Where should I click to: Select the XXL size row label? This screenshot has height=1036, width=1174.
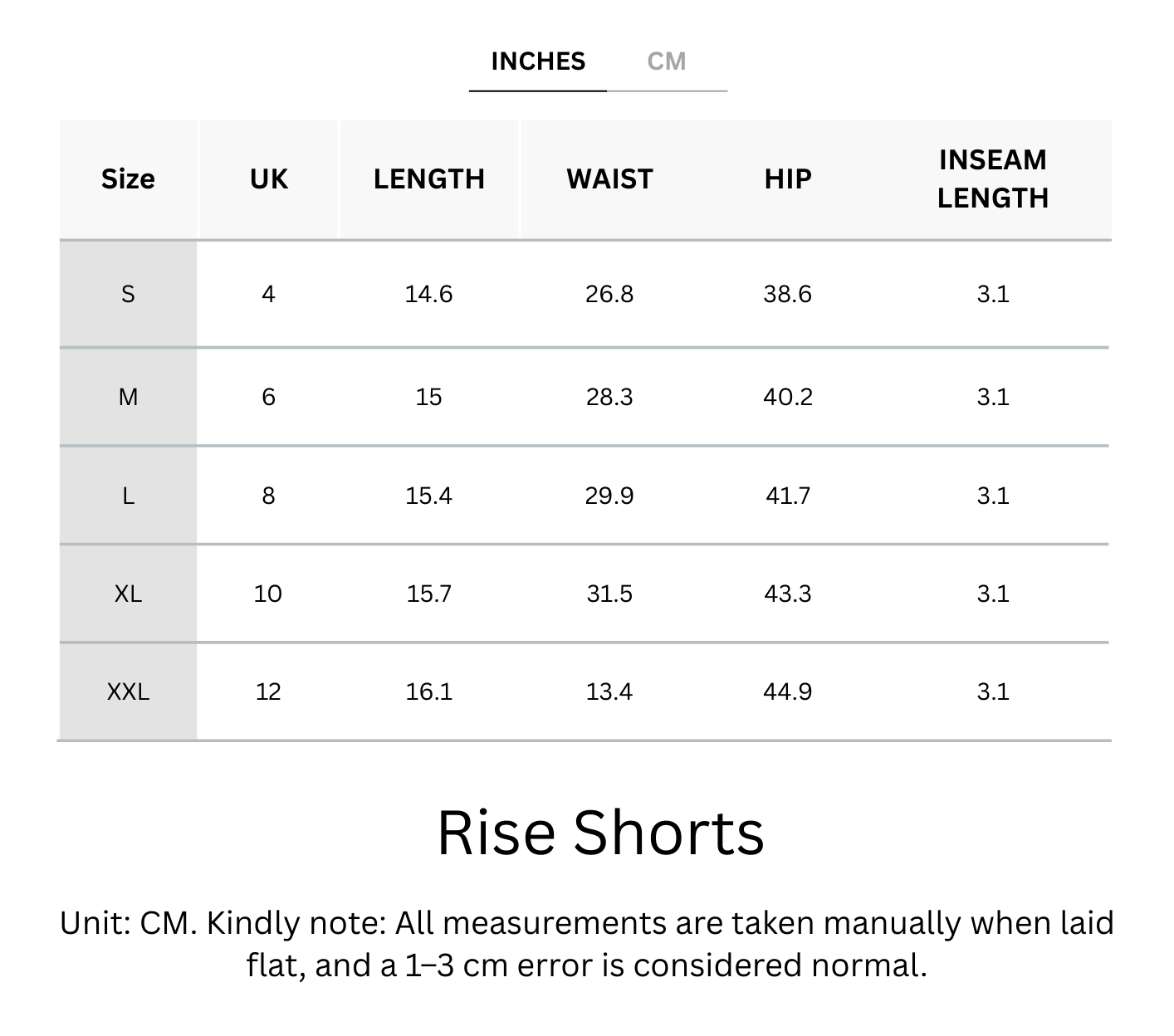pyautogui.click(x=128, y=691)
